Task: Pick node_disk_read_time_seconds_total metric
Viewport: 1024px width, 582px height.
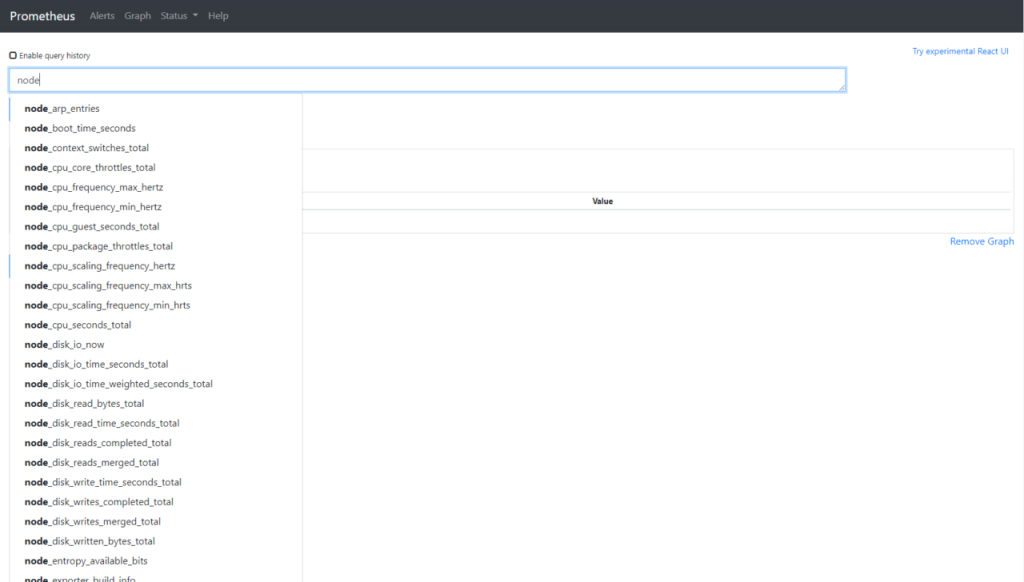Action: (x=156, y=423)
